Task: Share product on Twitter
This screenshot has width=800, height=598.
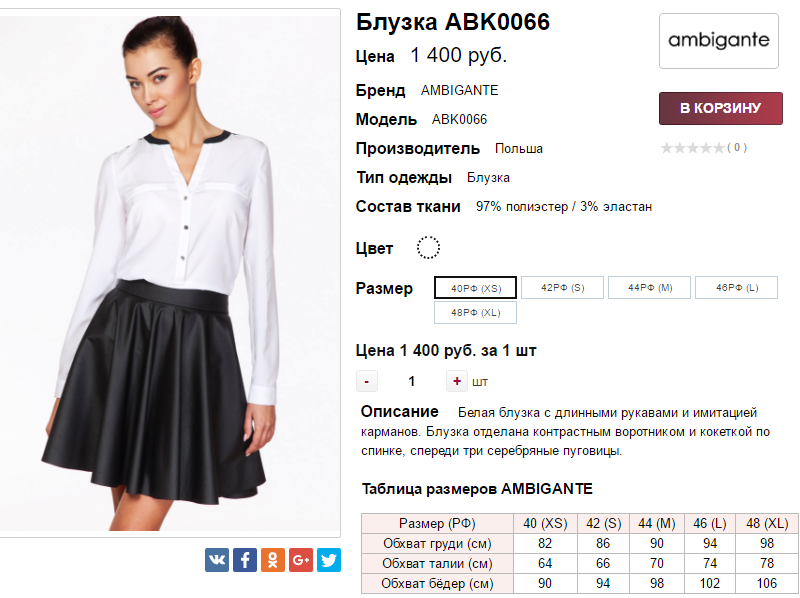Action: 329,560
